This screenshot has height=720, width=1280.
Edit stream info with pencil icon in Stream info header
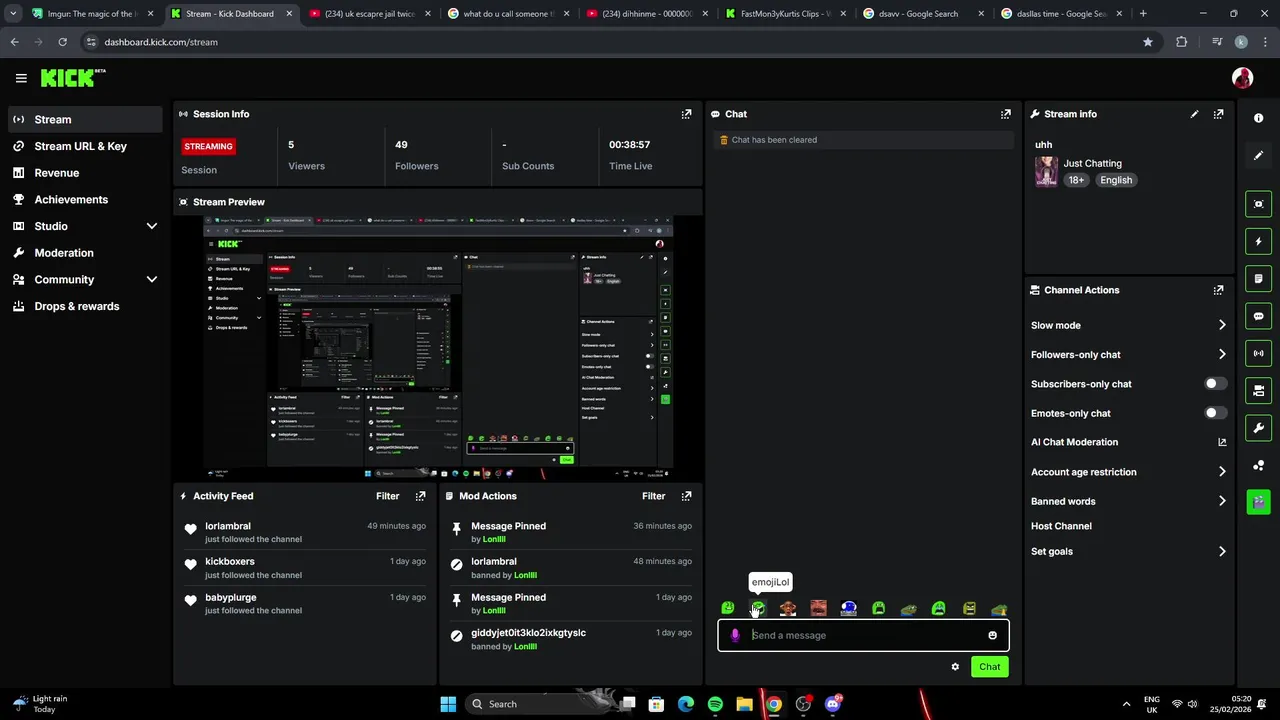click(x=1194, y=114)
